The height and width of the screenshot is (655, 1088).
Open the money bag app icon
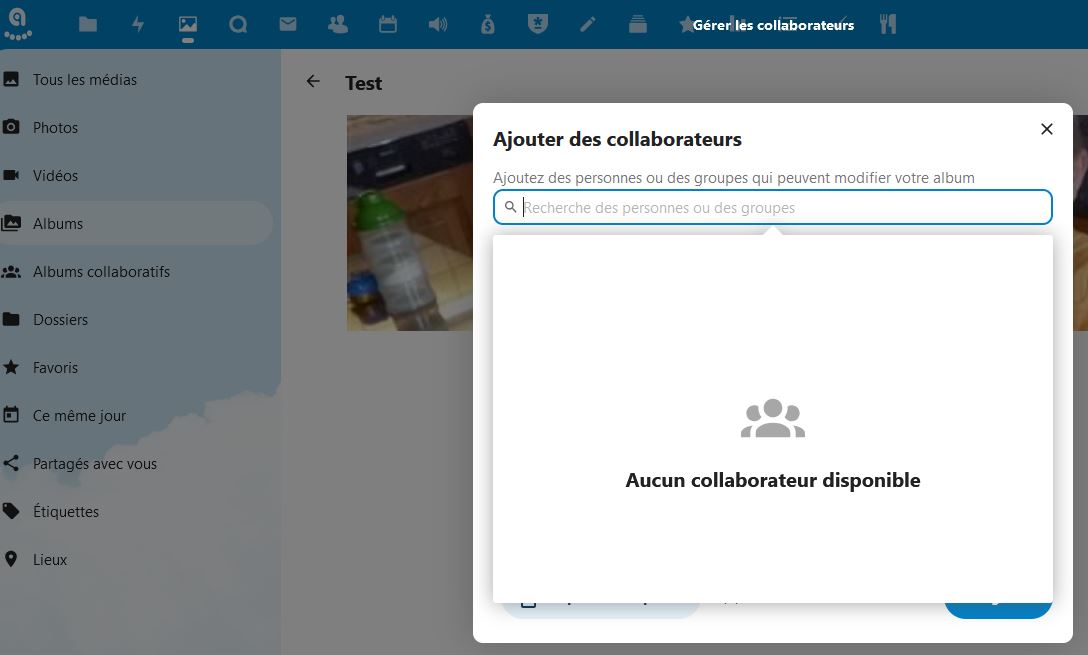pos(488,24)
